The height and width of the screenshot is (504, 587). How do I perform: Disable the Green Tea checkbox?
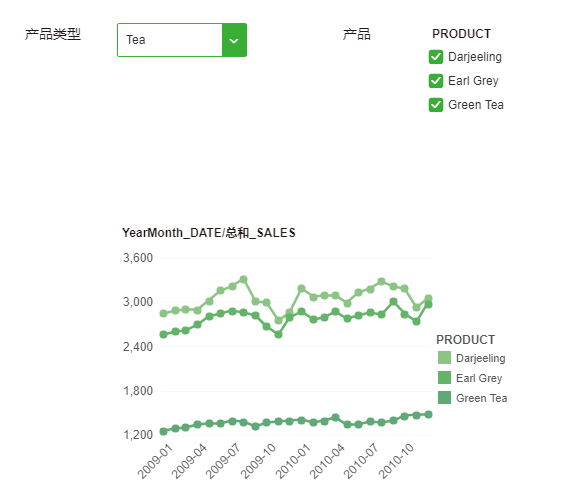click(x=436, y=105)
